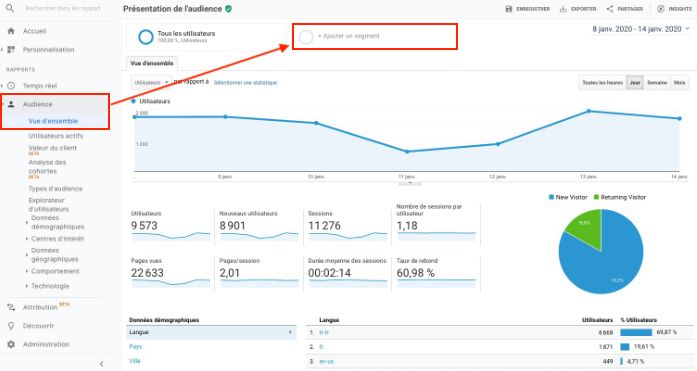Switch chart to Semaine view
The width and height of the screenshot is (697, 371).
(x=657, y=83)
